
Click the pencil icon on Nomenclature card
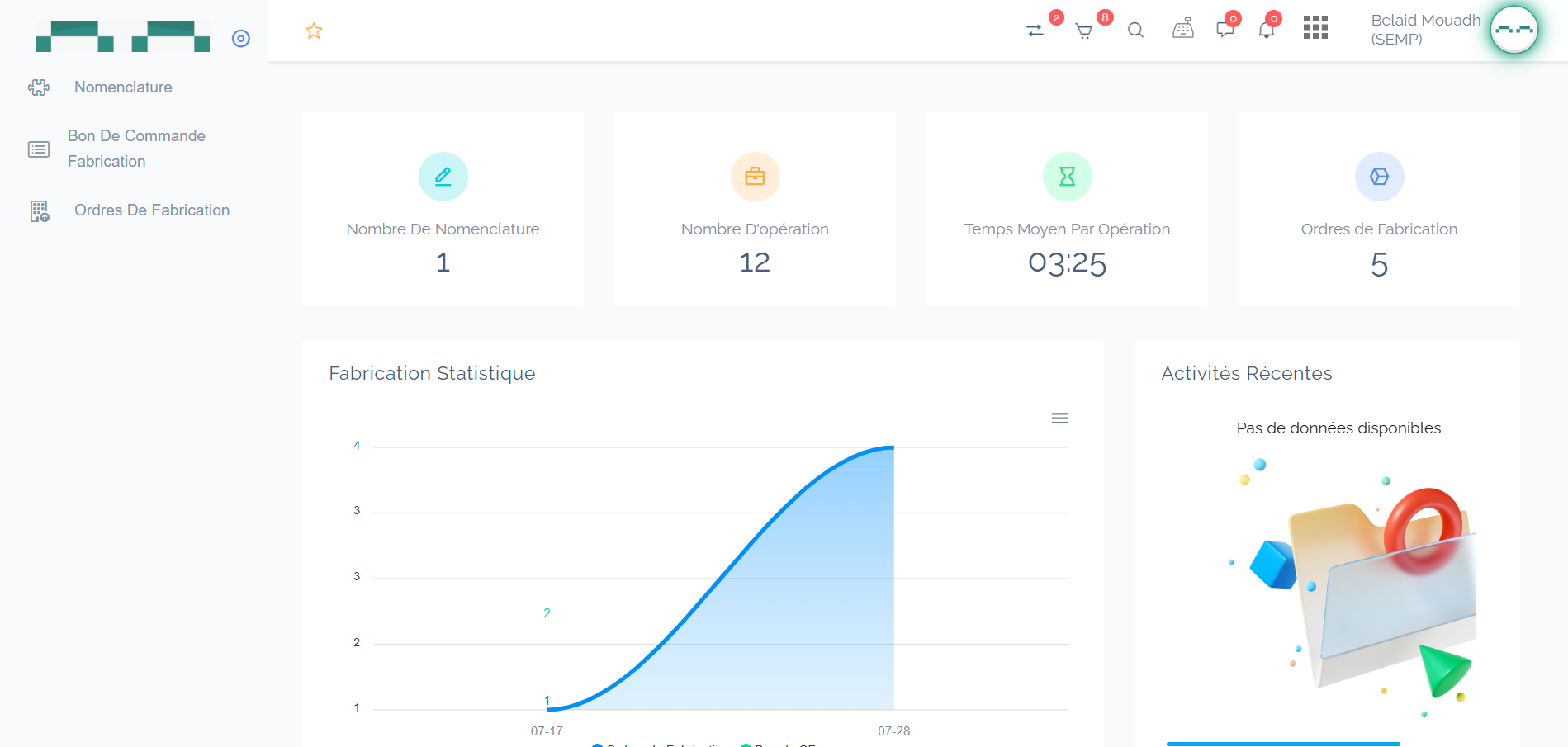click(x=443, y=177)
